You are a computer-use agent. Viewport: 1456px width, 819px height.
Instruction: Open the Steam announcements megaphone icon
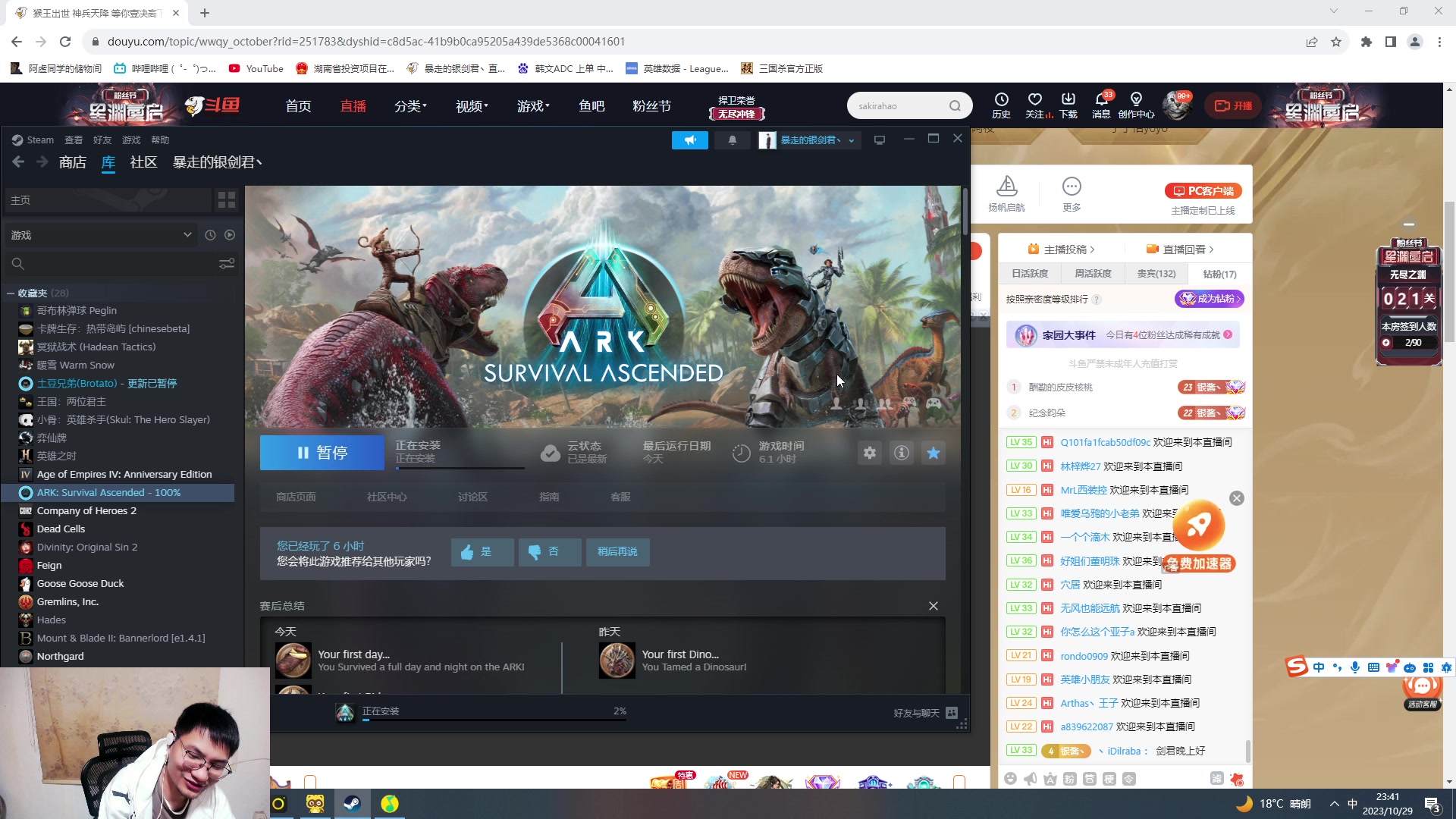click(689, 140)
